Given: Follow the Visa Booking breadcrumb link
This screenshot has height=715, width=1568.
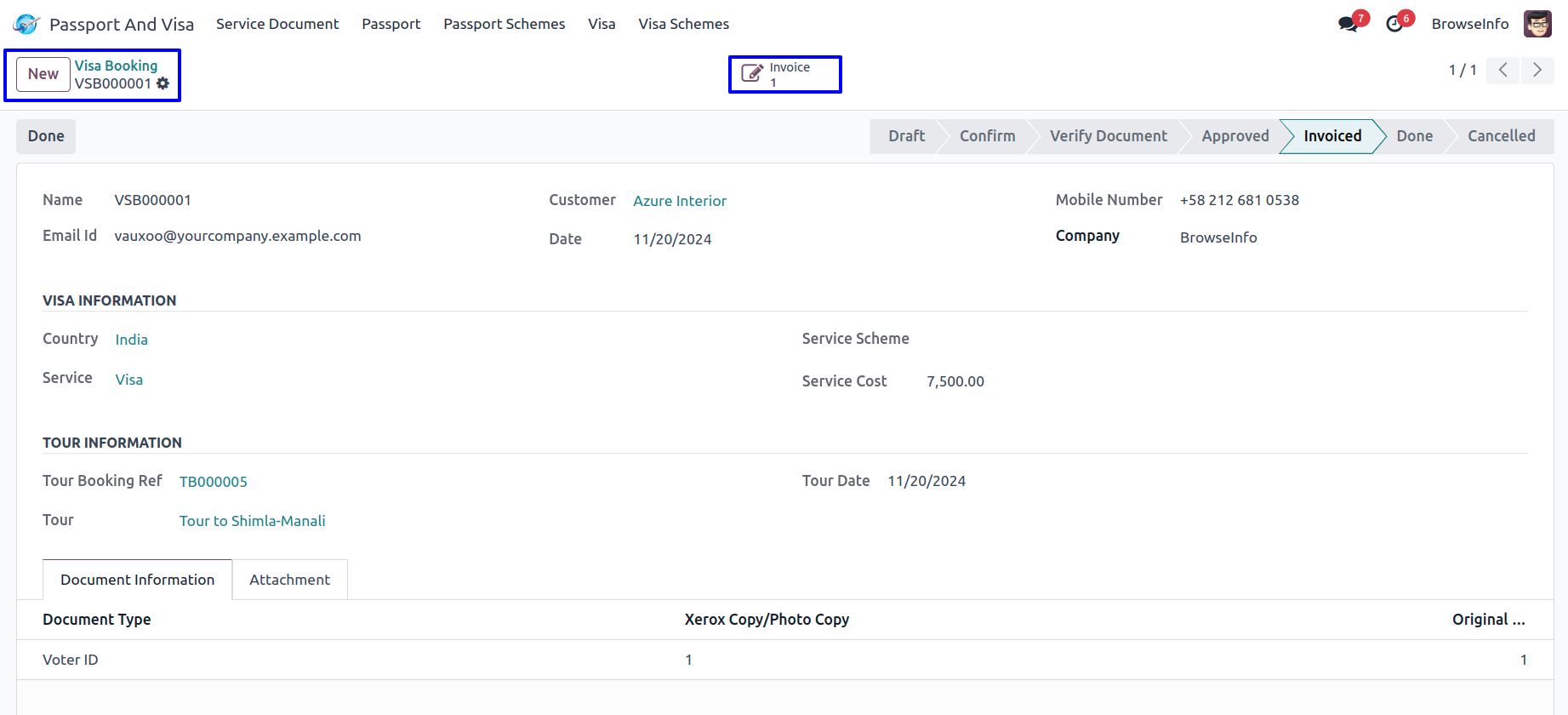Looking at the screenshot, I should coord(116,66).
